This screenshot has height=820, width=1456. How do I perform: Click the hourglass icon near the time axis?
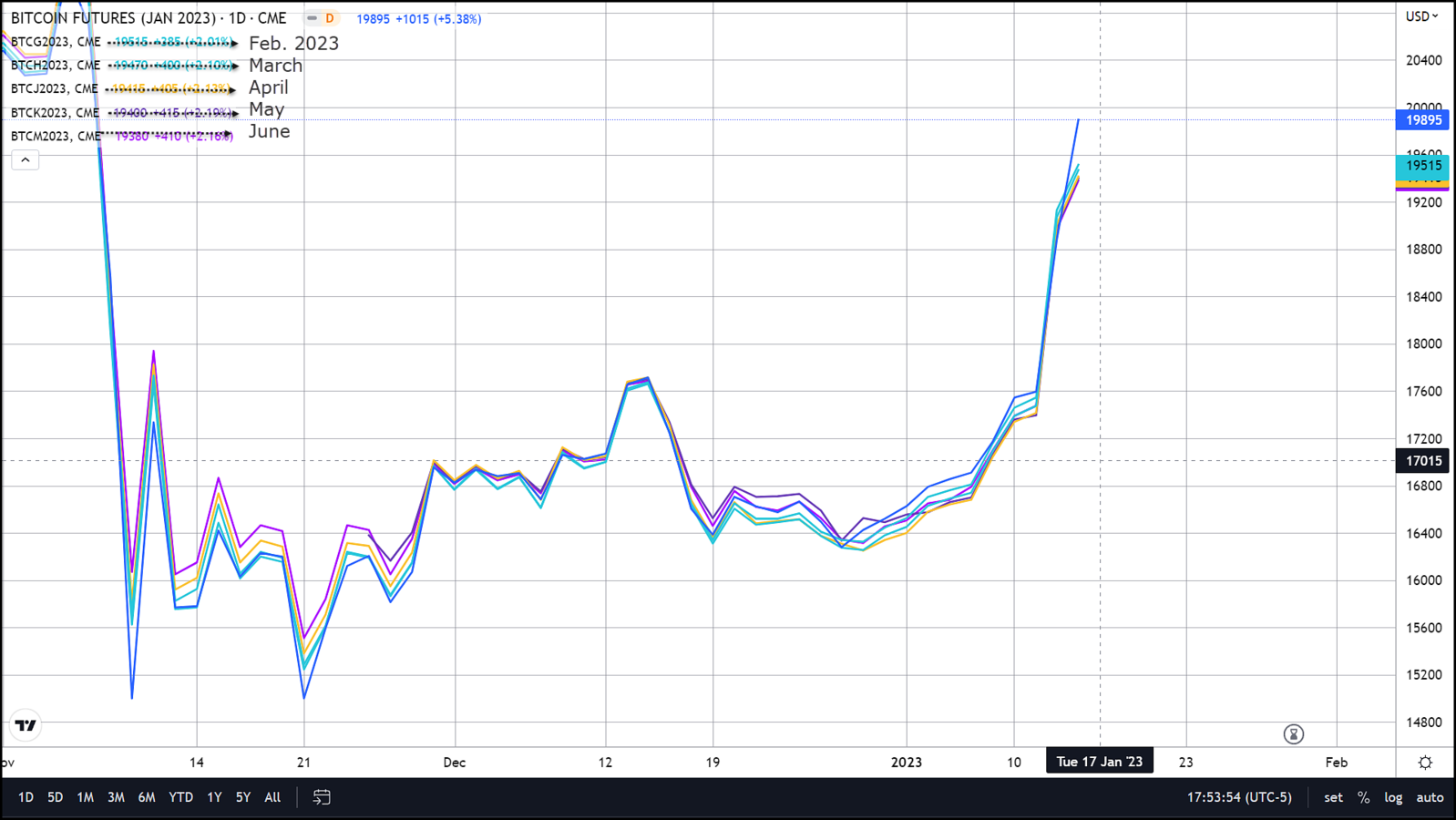tap(1293, 734)
